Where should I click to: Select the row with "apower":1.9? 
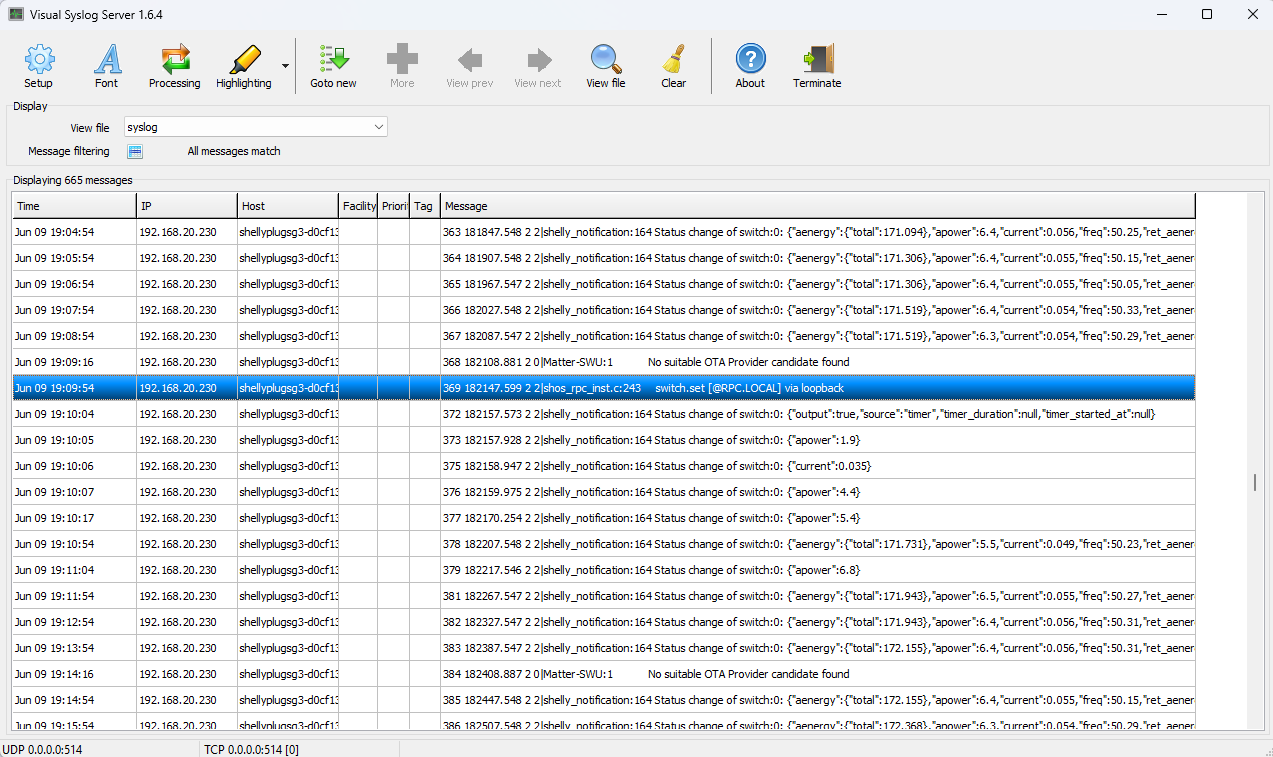click(604, 440)
